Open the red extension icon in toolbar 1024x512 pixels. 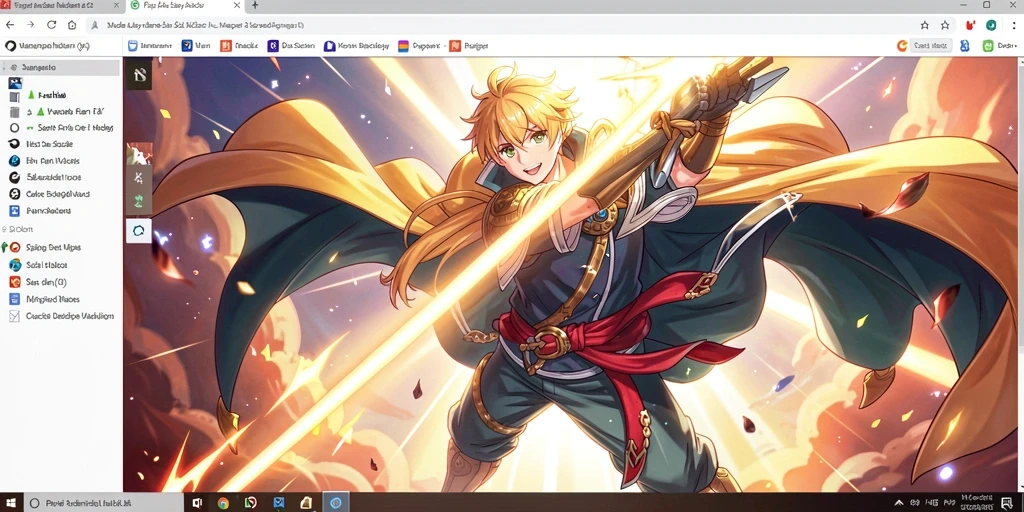(970, 25)
